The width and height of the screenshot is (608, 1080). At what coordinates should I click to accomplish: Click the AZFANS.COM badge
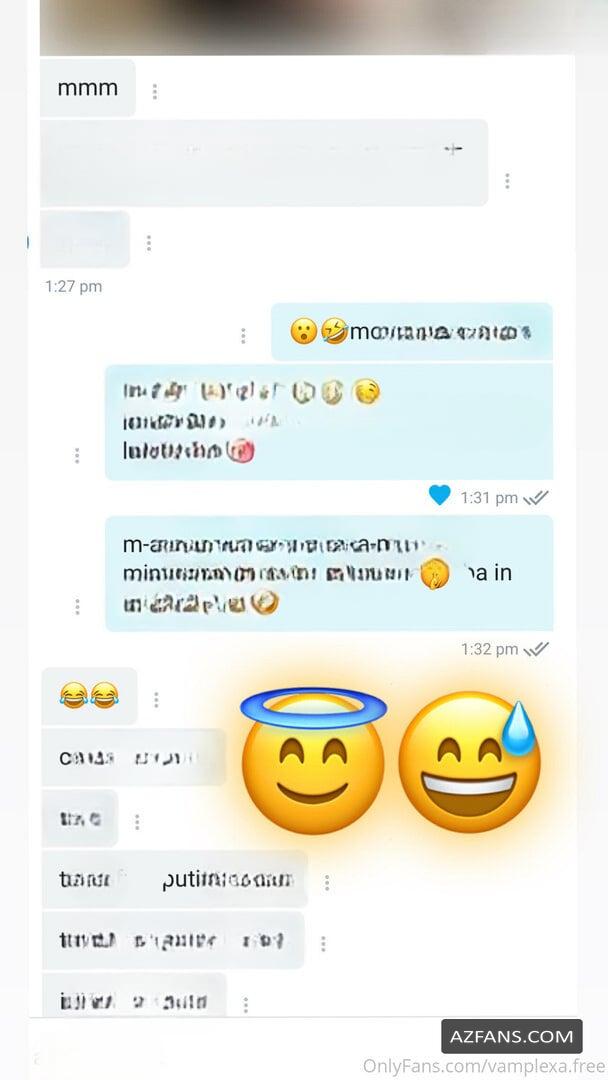[512, 1036]
